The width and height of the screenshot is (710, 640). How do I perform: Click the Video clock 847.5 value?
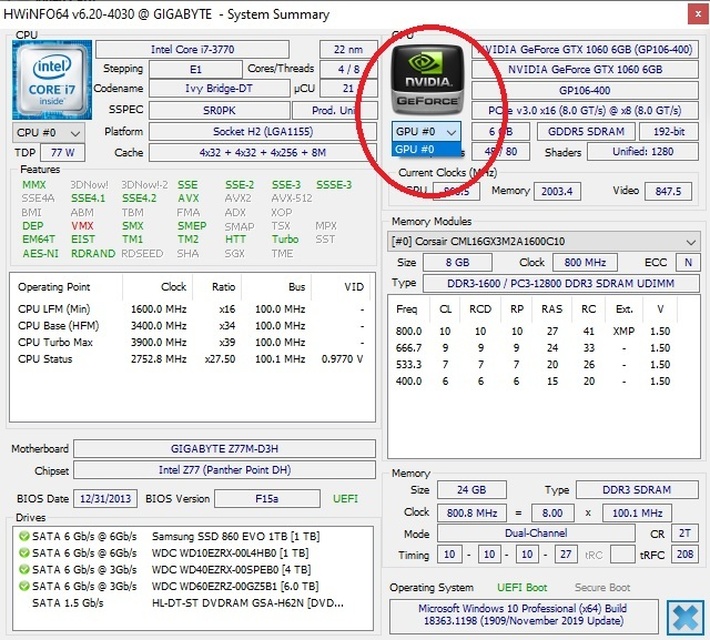click(x=668, y=191)
